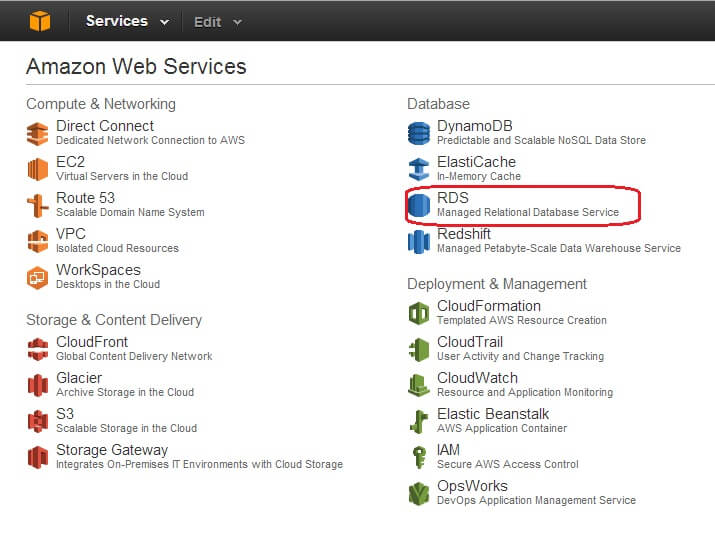Open the Storage Gateway link
The image size is (715, 537).
112,450
